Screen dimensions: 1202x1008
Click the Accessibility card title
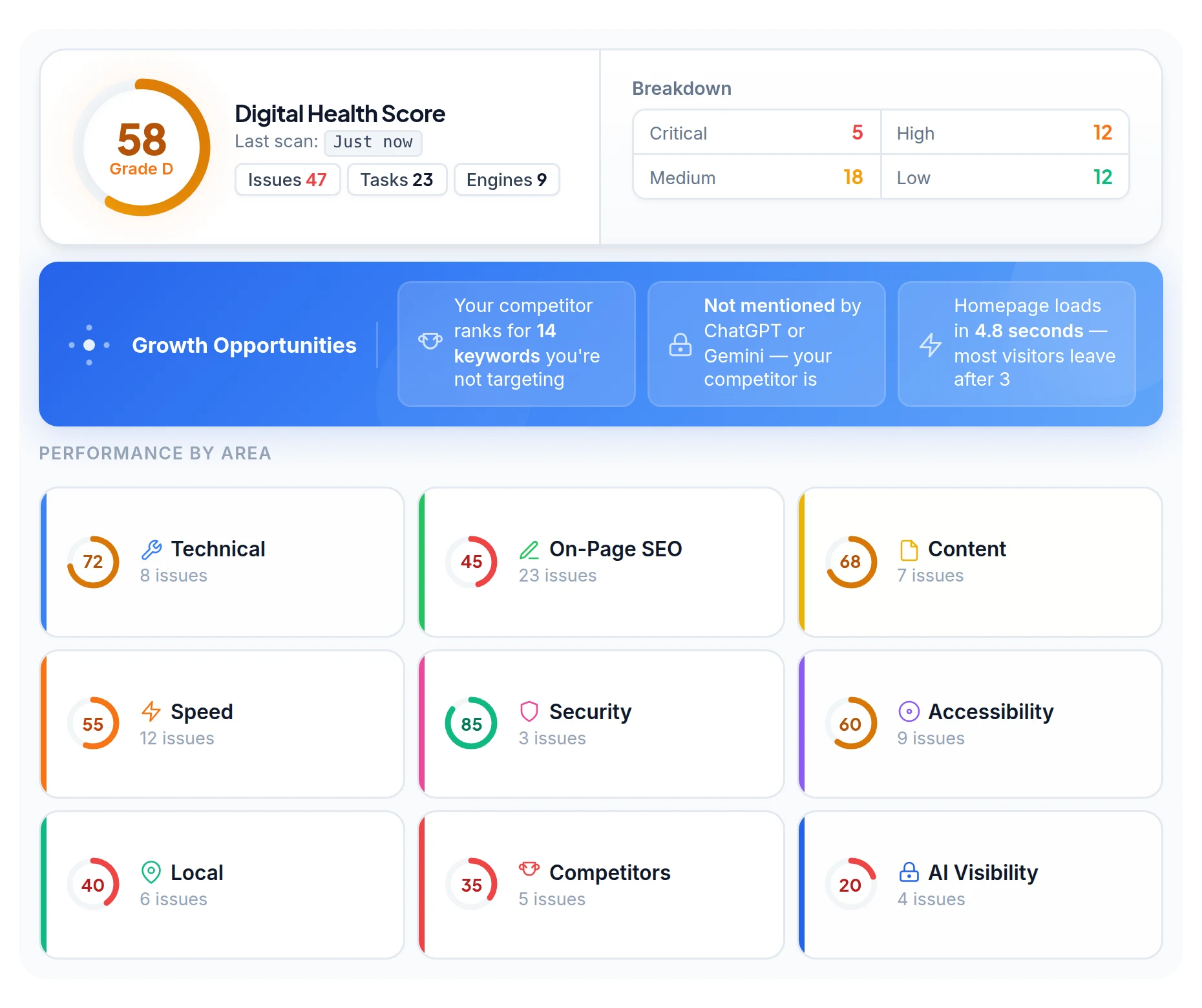(991, 711)
